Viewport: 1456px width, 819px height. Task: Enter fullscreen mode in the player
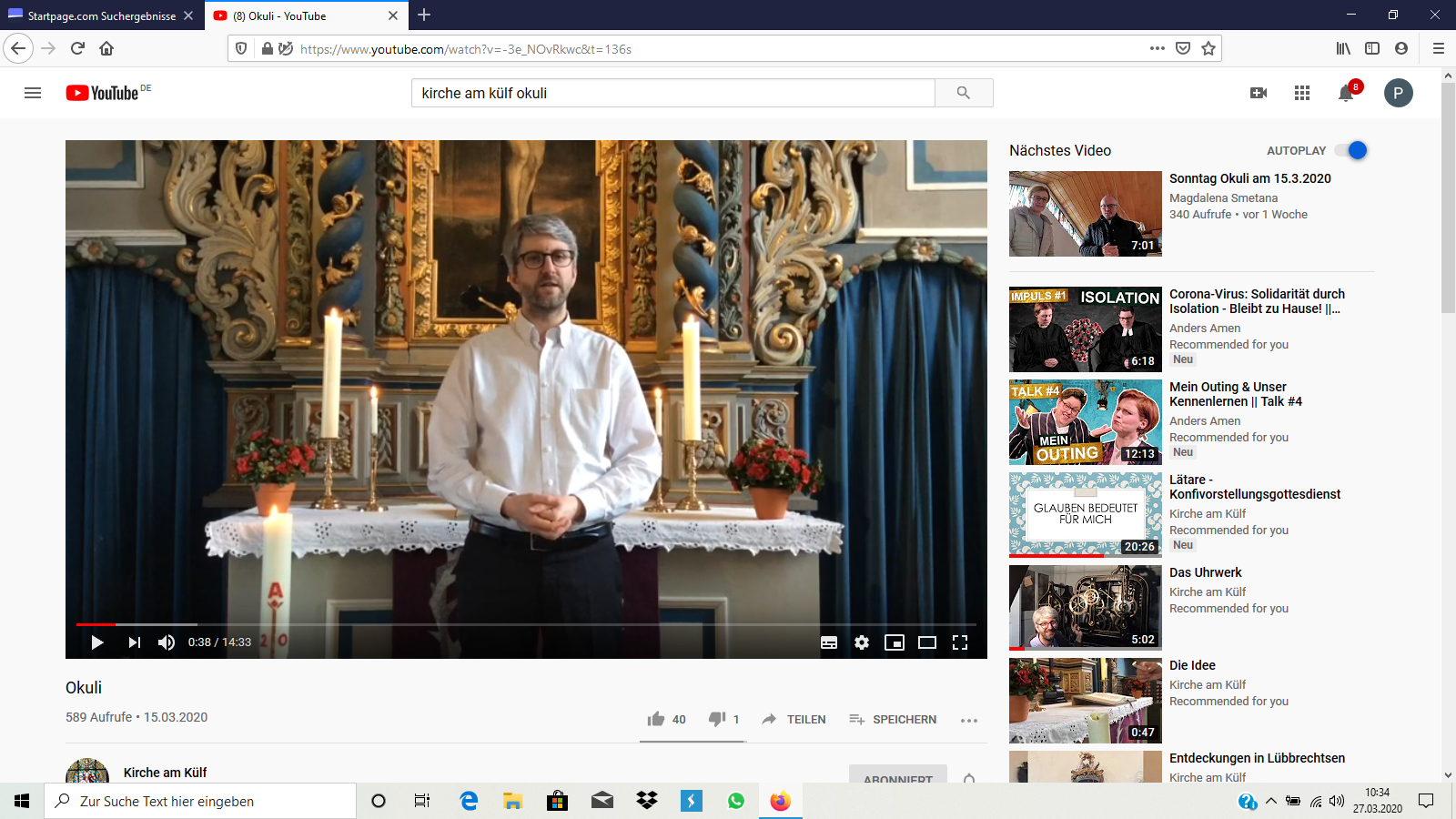pos(960,642)
